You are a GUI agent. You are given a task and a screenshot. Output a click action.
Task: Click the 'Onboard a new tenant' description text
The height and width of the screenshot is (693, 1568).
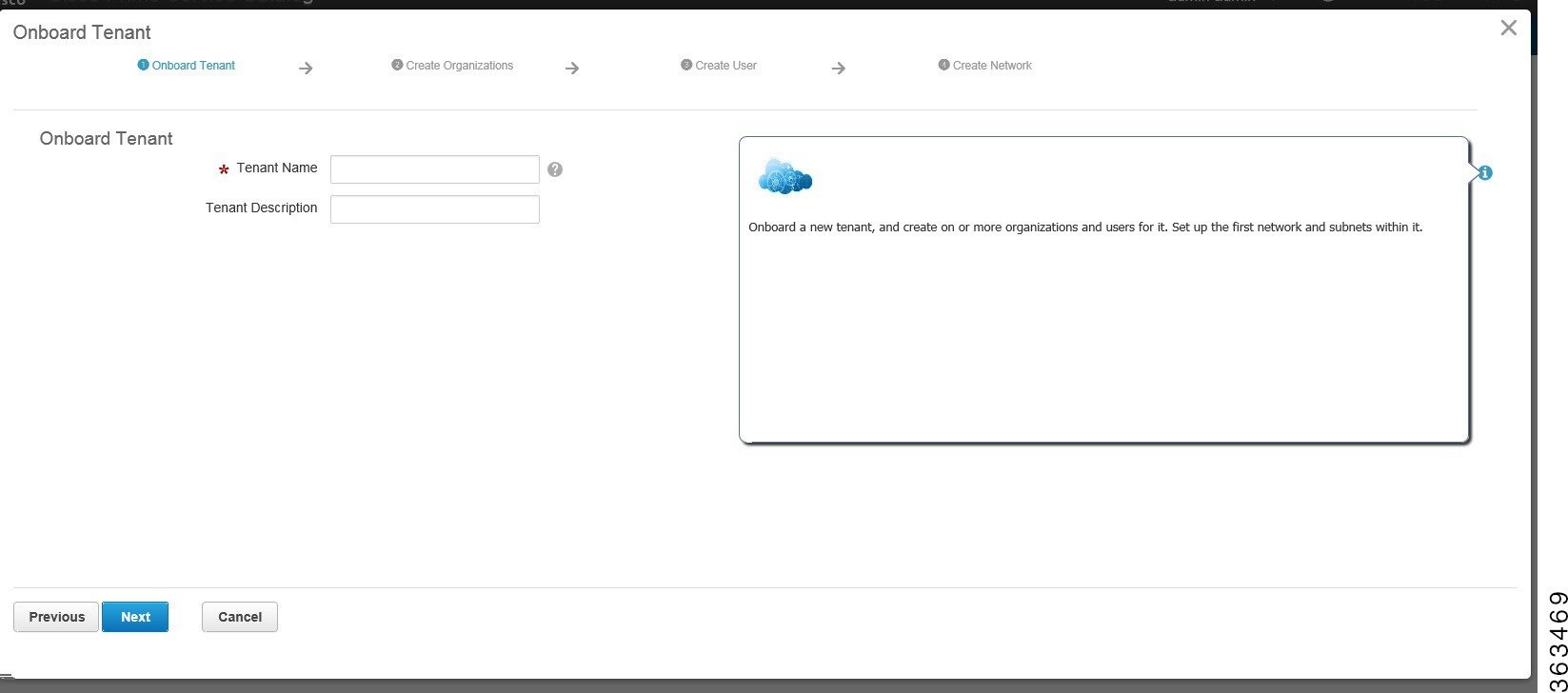(1085, 228)
